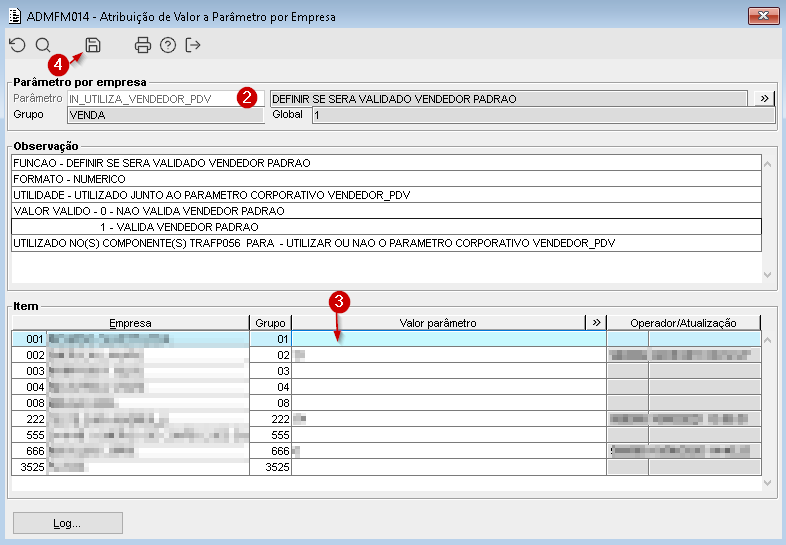Screen dimensions: 786x545
Task: Select the 1 - VALIDA VENDEDOR PADRAO line
Action: tap(386, 227)
